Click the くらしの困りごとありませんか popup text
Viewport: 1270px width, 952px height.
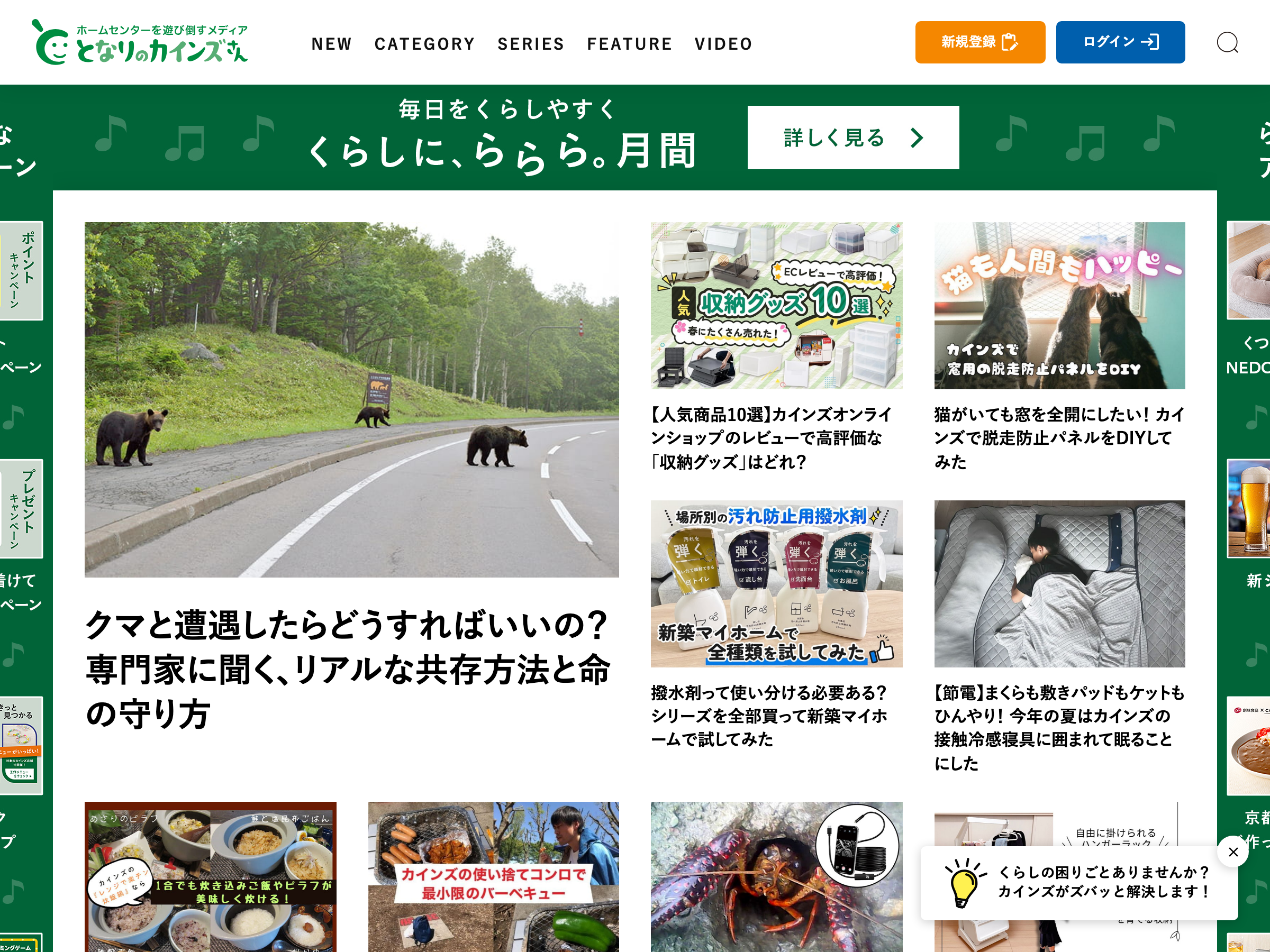1103,882
